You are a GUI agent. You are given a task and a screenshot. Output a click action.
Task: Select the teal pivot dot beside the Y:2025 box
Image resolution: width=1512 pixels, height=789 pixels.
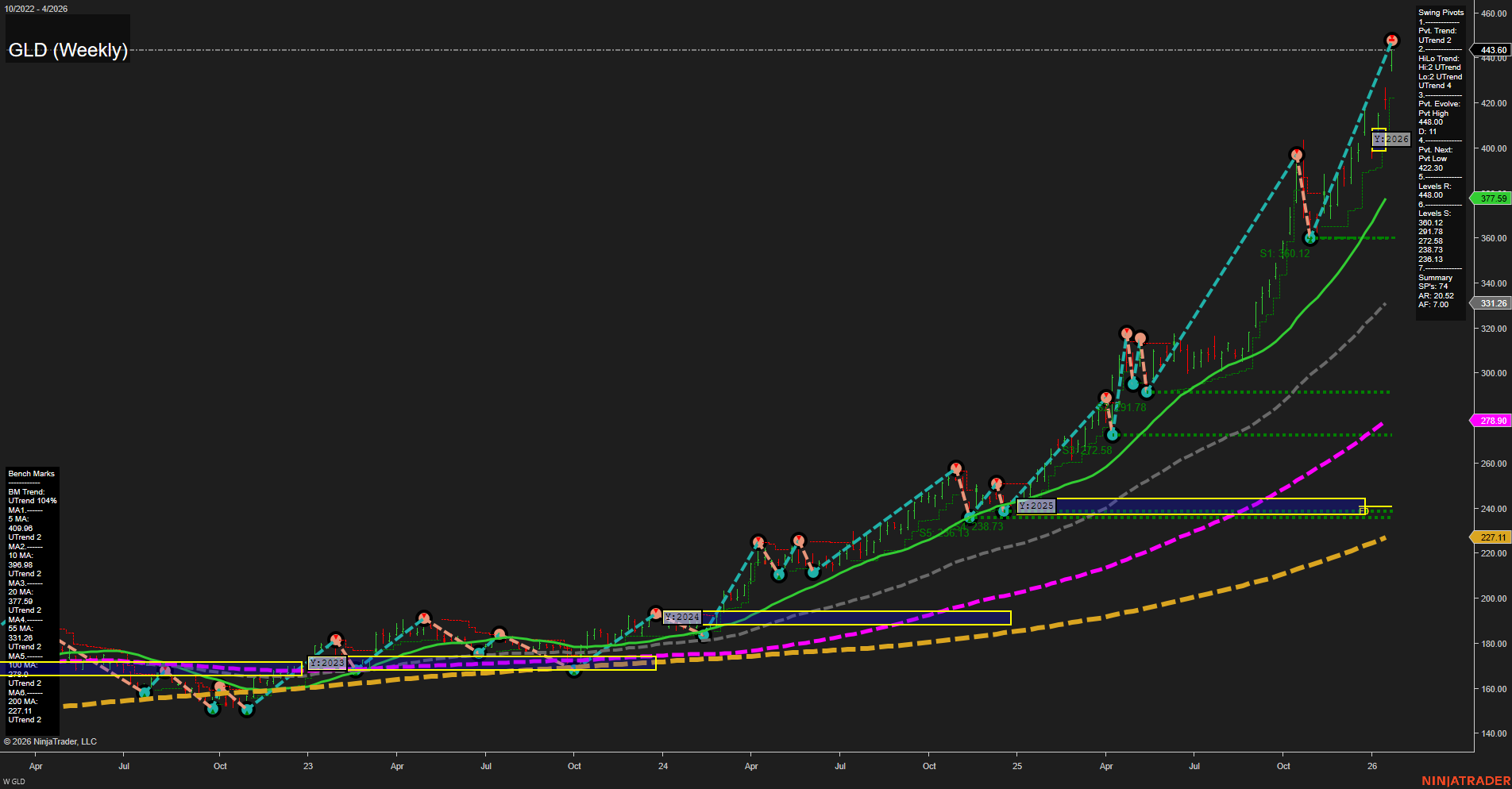(x=1003, y=511)
